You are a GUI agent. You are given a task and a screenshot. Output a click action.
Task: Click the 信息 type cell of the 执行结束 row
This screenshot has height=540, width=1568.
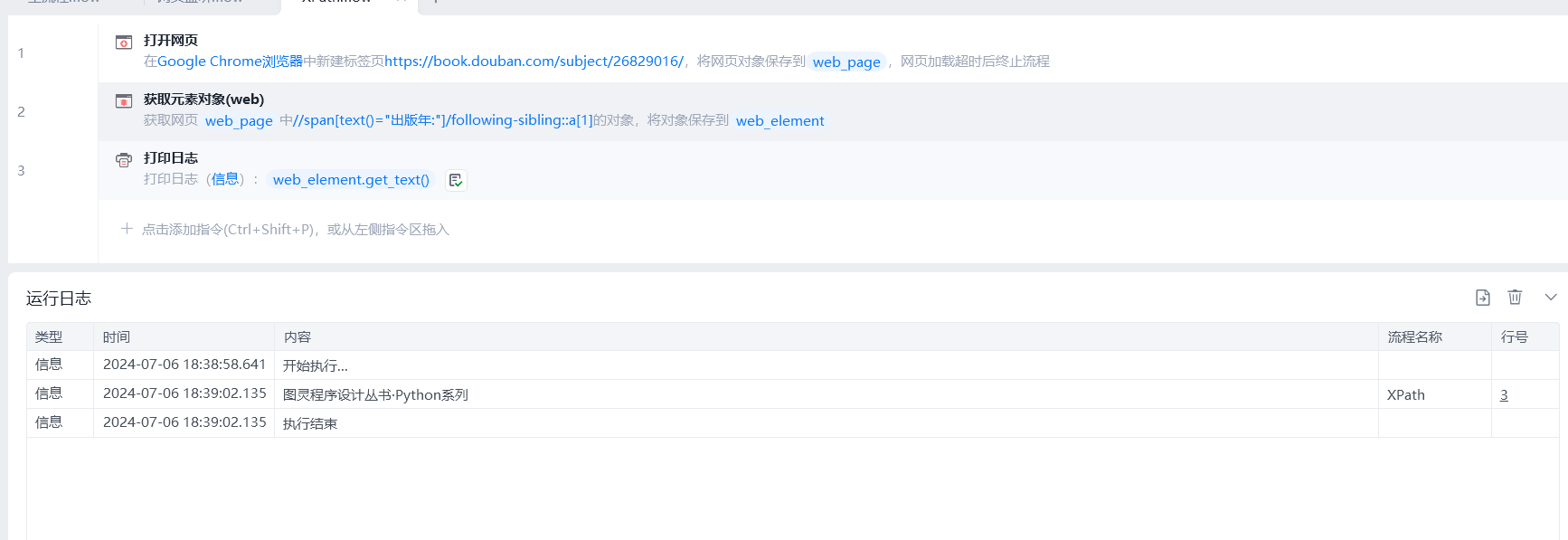[49, 422]
